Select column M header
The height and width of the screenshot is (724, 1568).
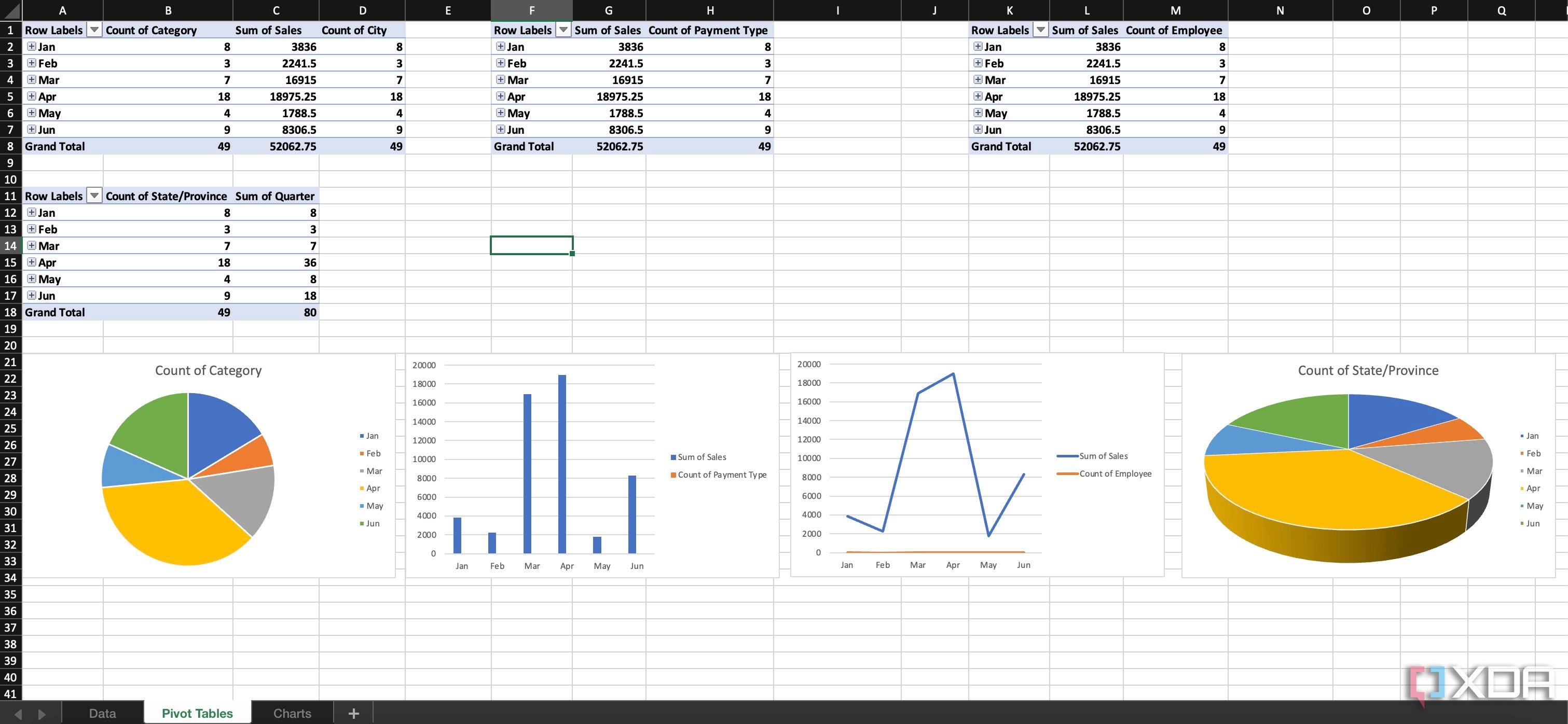point(1175,10)
